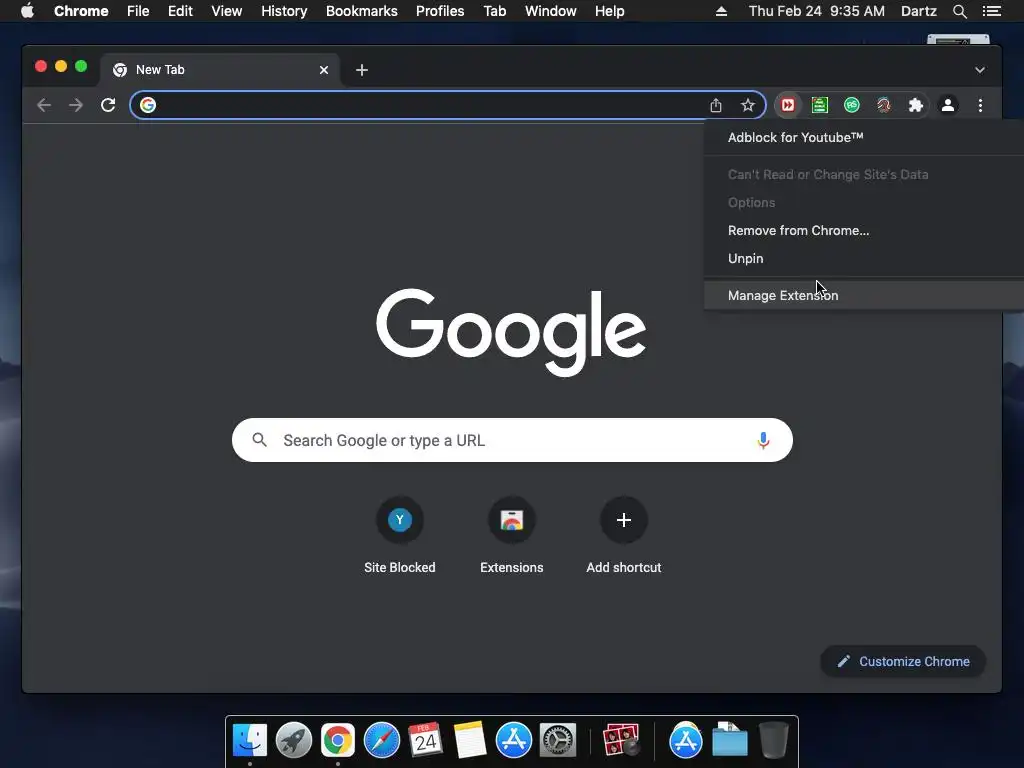Open the Edit menu

(180, 11)
